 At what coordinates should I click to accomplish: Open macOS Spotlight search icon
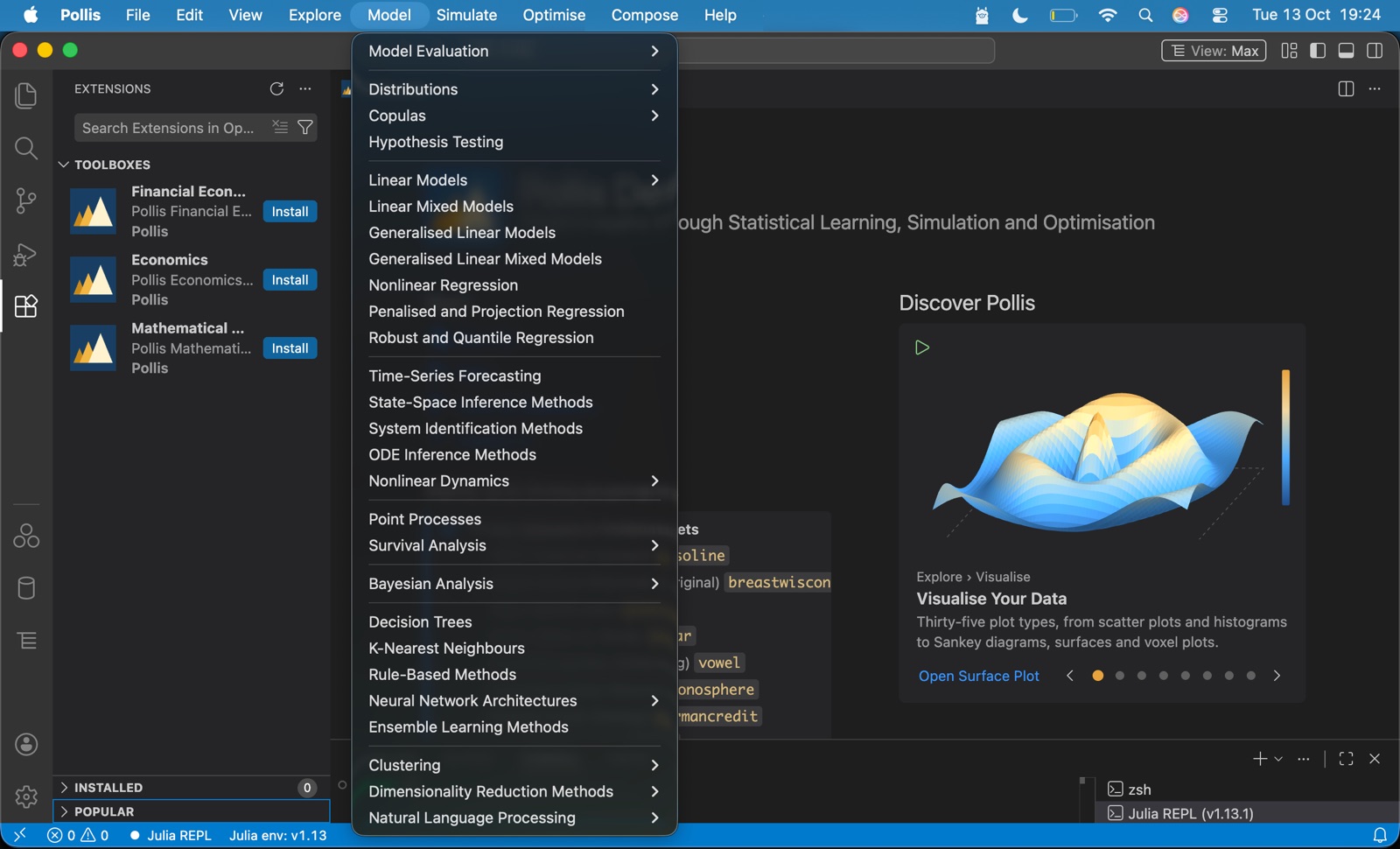coord(1145,15)
